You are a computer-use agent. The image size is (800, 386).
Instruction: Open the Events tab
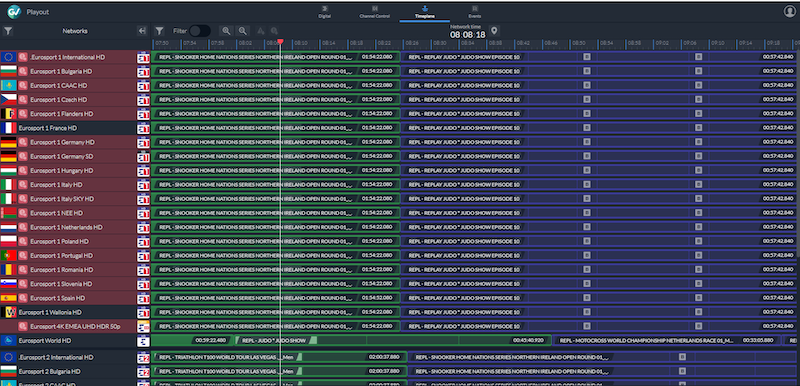475,12
